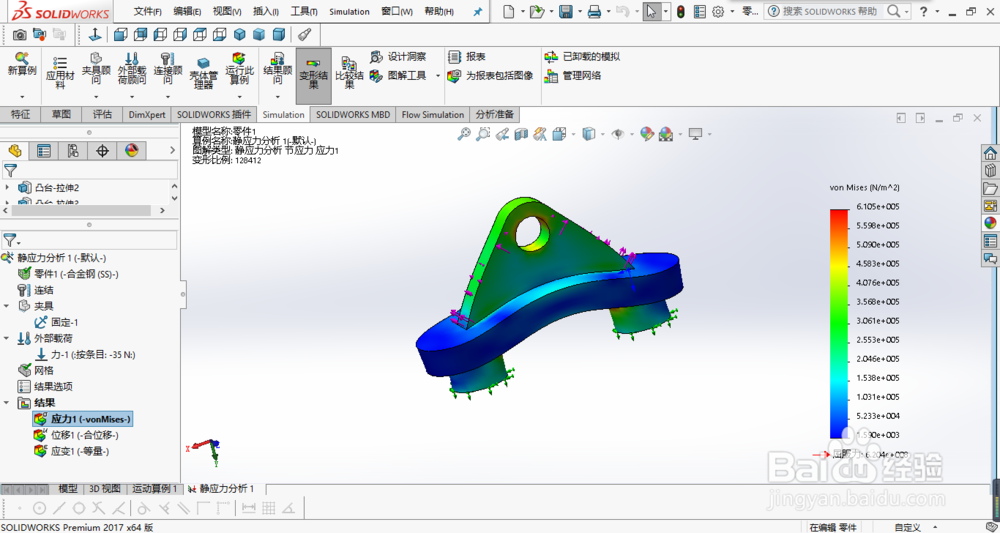This screenshot has width=1000, height=533.
Task: Open the Fixtures Advisor (夹具顾问) tool
Action: point(96,68)
